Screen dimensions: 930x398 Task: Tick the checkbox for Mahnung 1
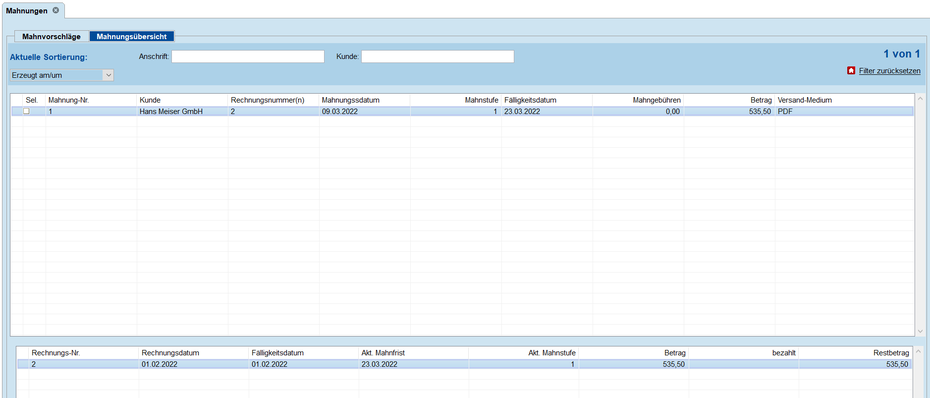pos(26,111)
